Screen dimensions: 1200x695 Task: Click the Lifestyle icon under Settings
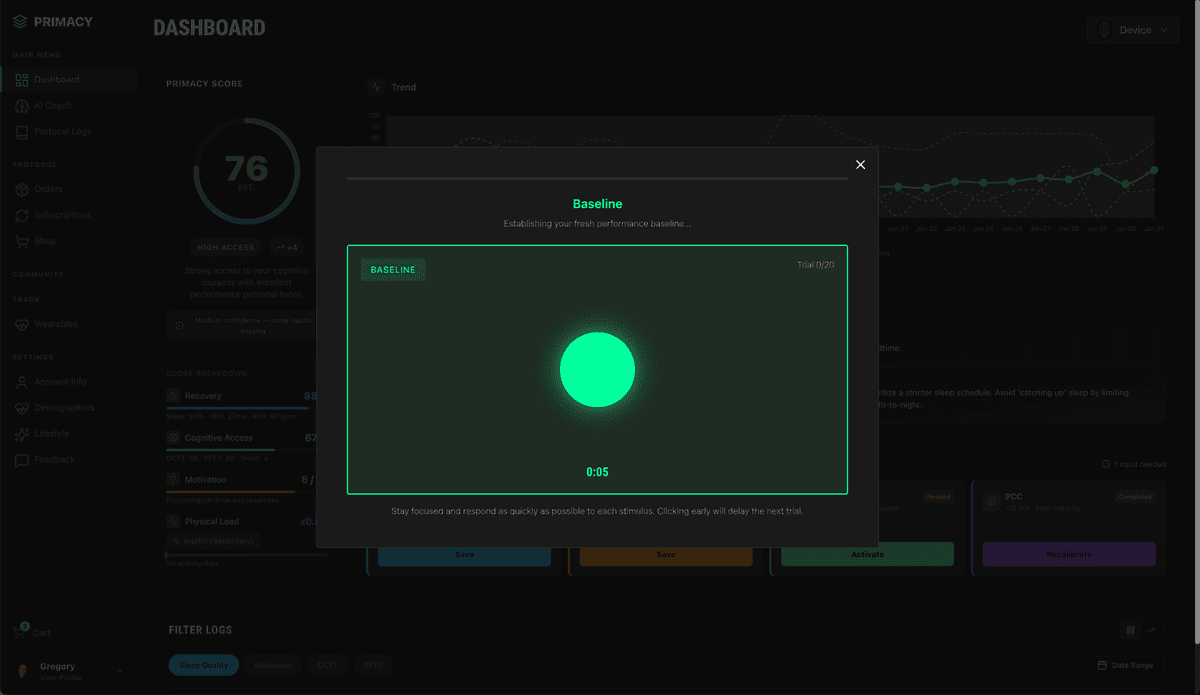[22, 433]
